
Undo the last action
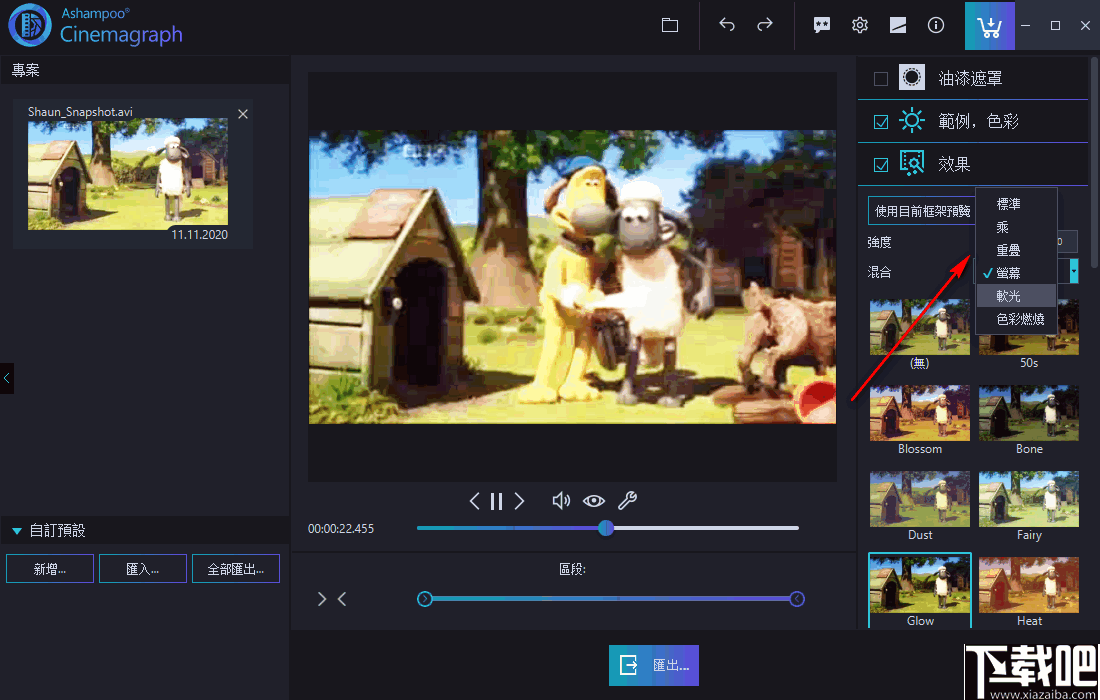click(x=727, y=25)
